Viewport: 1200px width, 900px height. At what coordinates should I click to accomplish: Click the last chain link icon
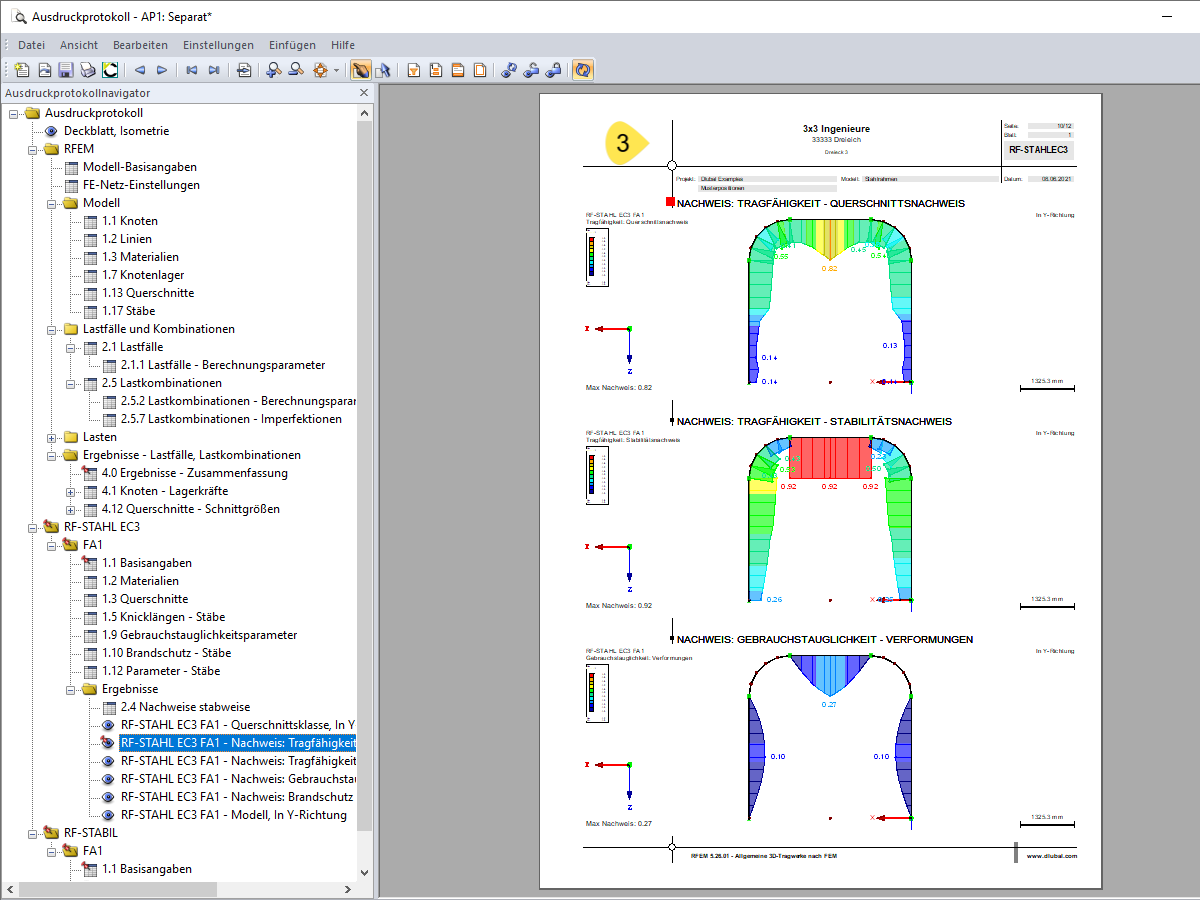coord(554,70)
